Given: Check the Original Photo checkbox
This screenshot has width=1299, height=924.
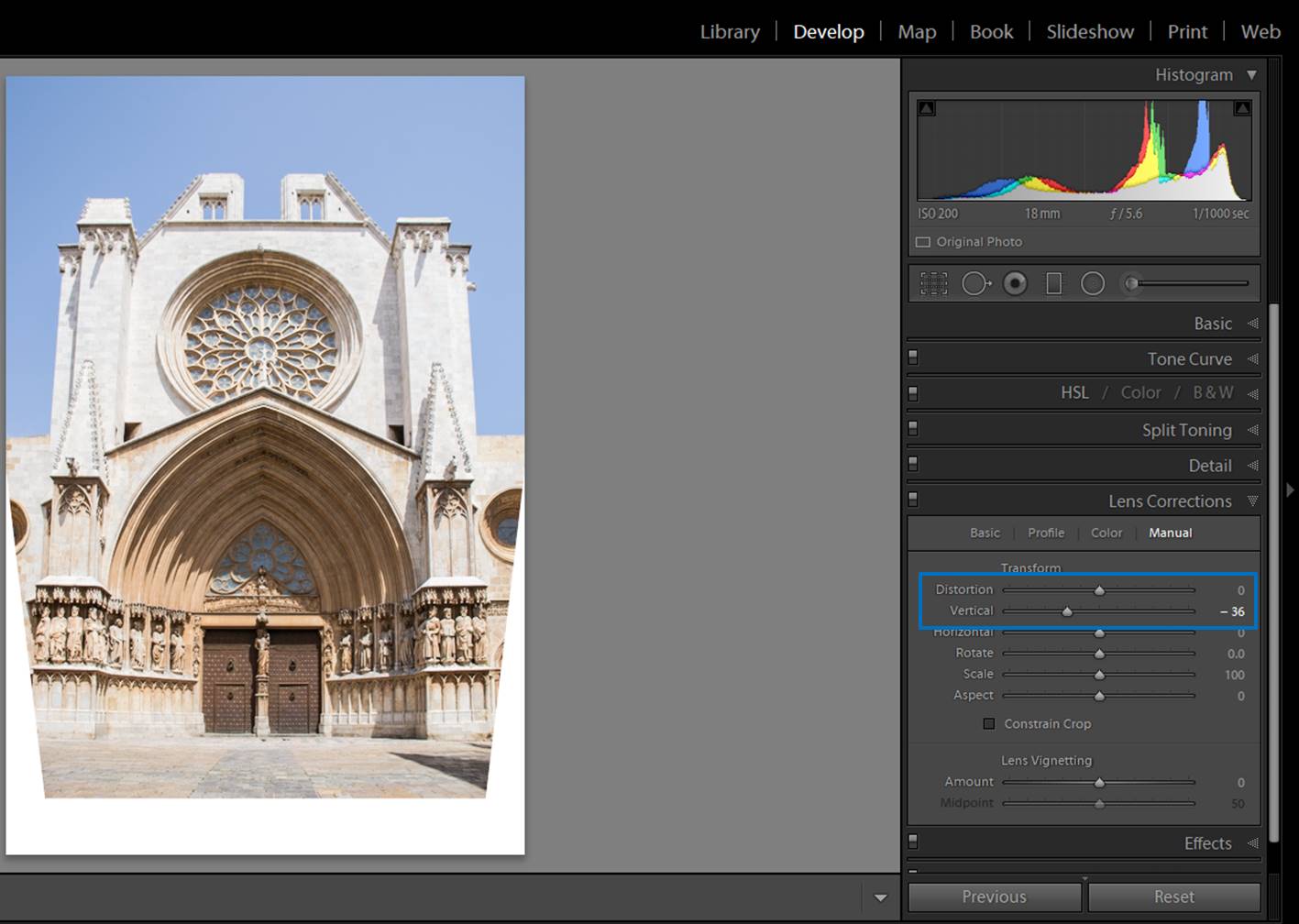Looking at the screenshot, I should (x=923, y=242).
